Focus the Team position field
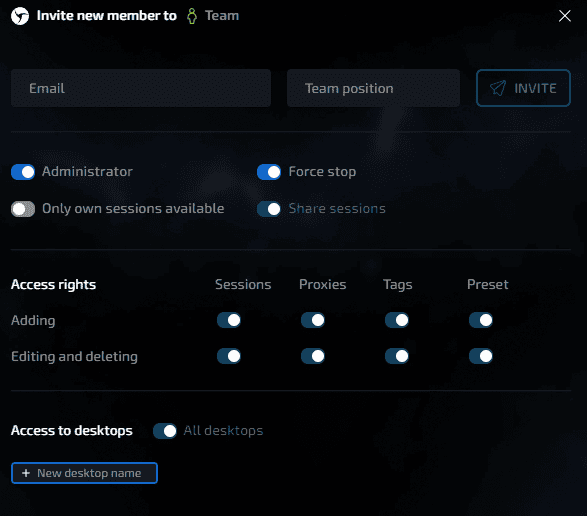Image resolution: width=587 pixels, height=516 pixels. pyautogui.click(x=373, y=88)
